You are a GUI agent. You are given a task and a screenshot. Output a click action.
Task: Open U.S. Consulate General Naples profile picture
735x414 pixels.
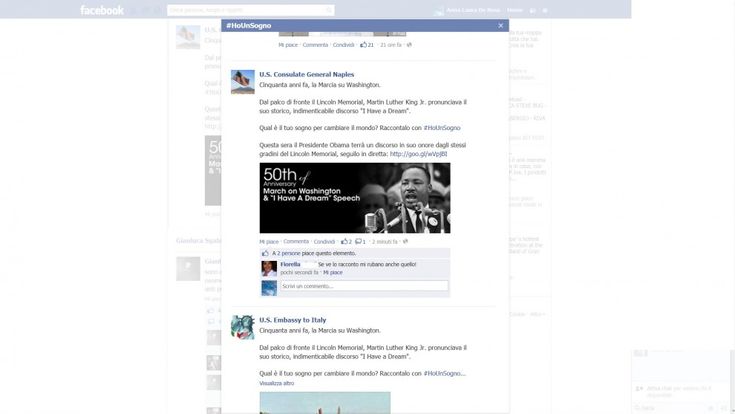pos(243,82)
